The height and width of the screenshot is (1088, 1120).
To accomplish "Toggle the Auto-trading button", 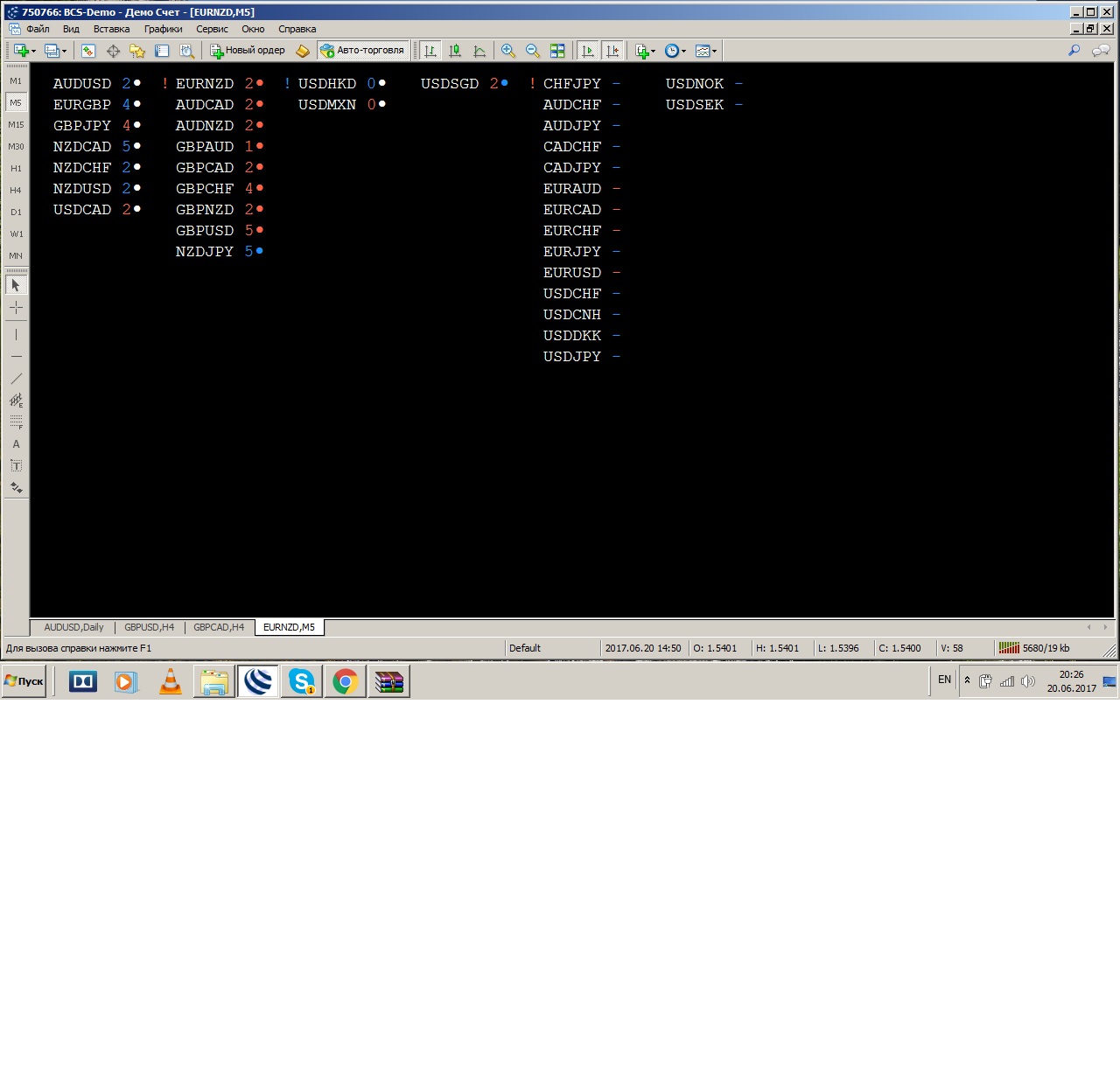I will click(x=362, y=51).
